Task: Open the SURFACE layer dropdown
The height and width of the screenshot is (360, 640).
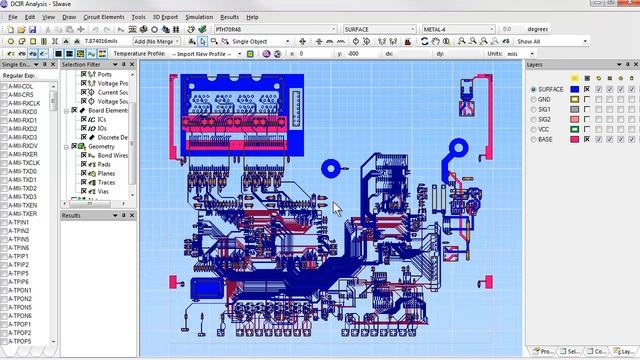Action: [413, 29]
